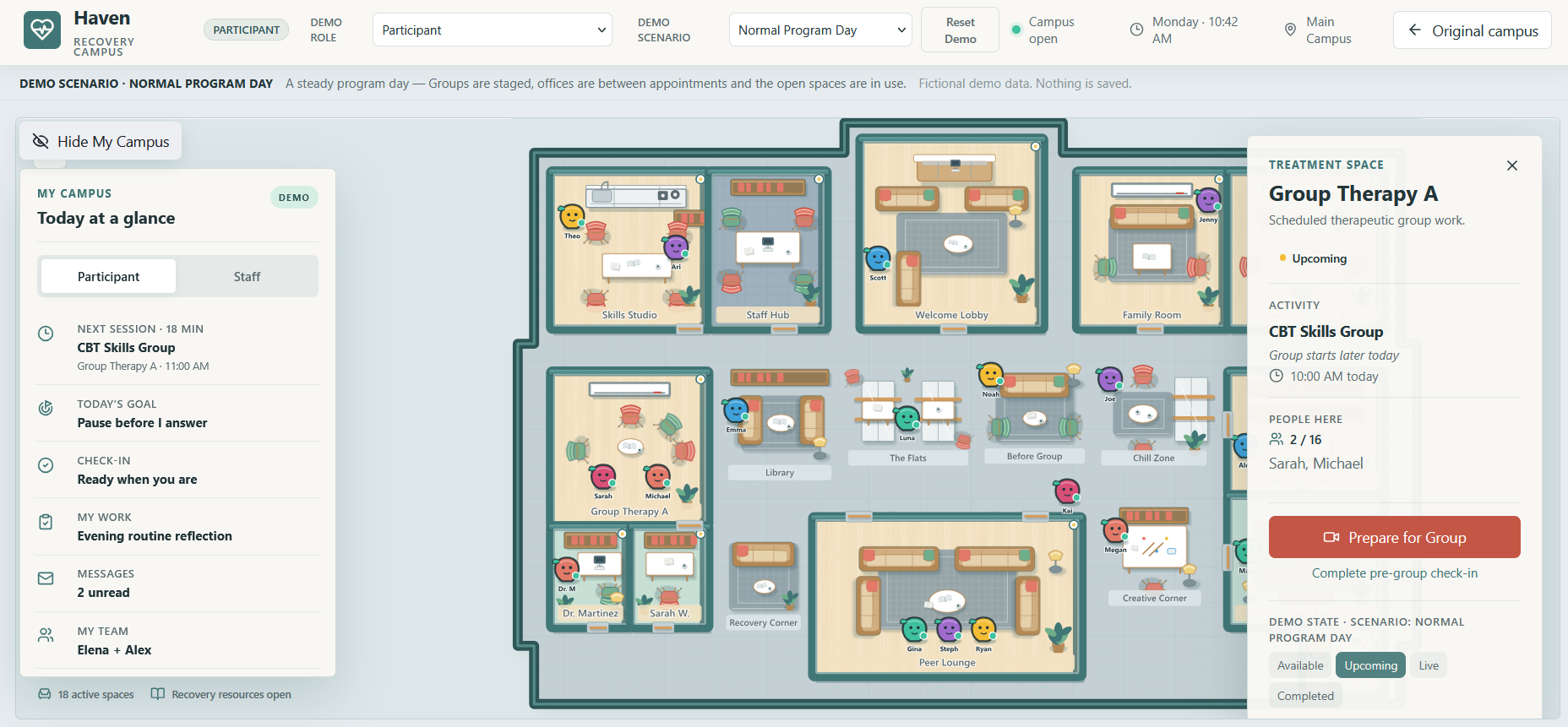
Task: Click Megan's avatar in Creative Corner
Action: [1115, 531]
